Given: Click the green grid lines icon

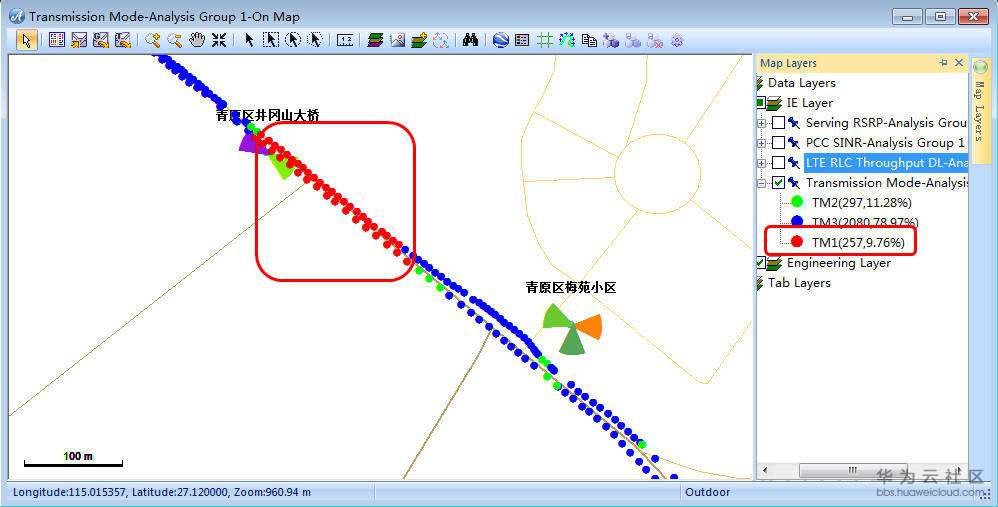Looking at the screenshot, I should point(544,40).
